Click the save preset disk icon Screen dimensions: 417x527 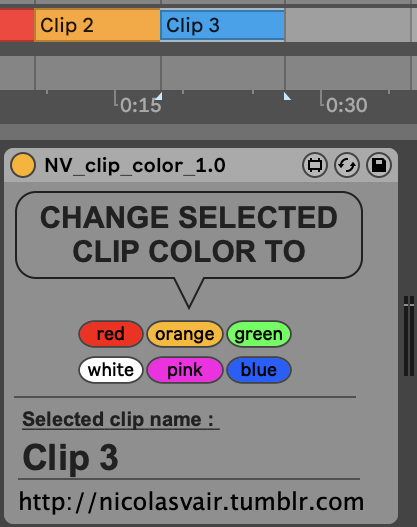[379, 165]
